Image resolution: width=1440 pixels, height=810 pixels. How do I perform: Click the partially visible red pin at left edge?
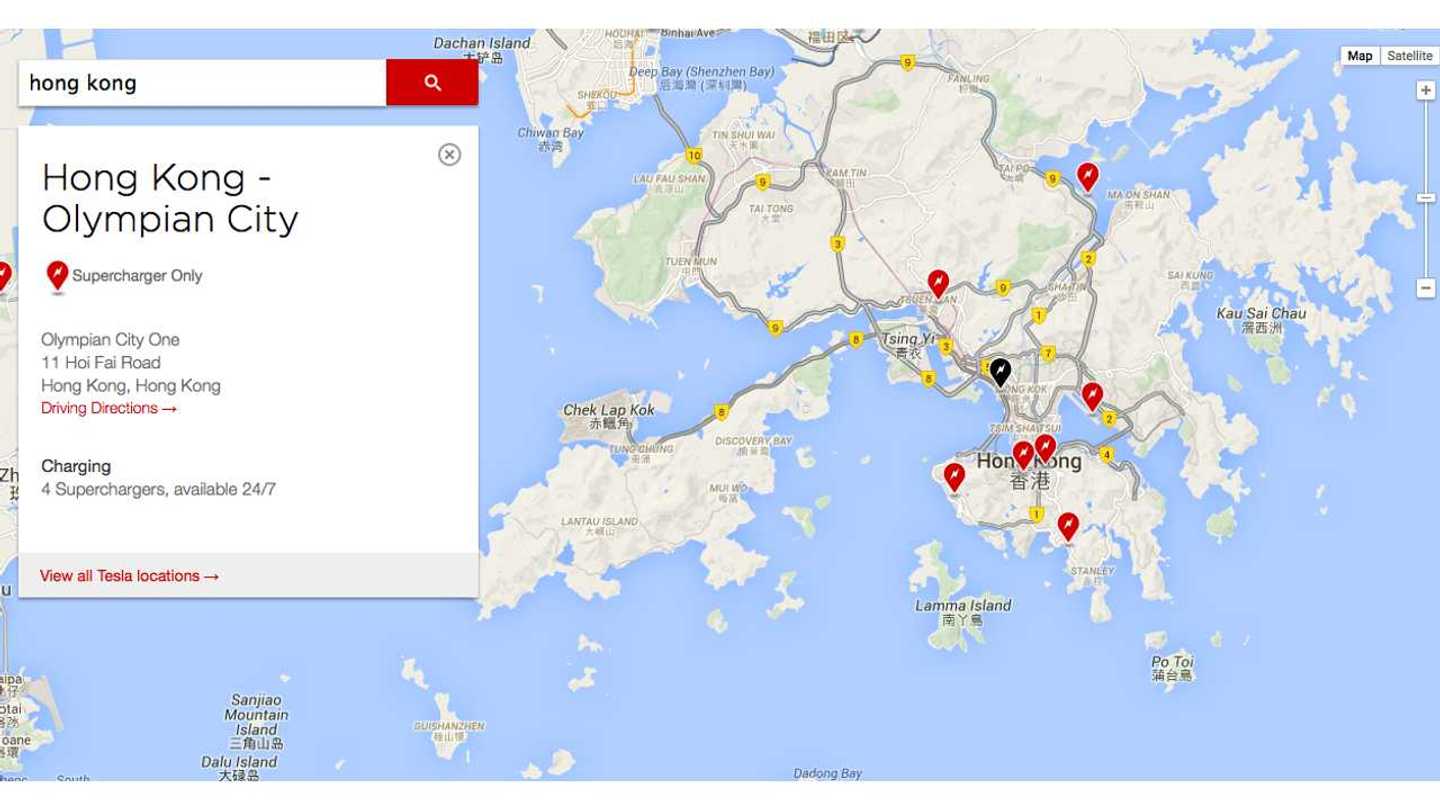[3, 271]
